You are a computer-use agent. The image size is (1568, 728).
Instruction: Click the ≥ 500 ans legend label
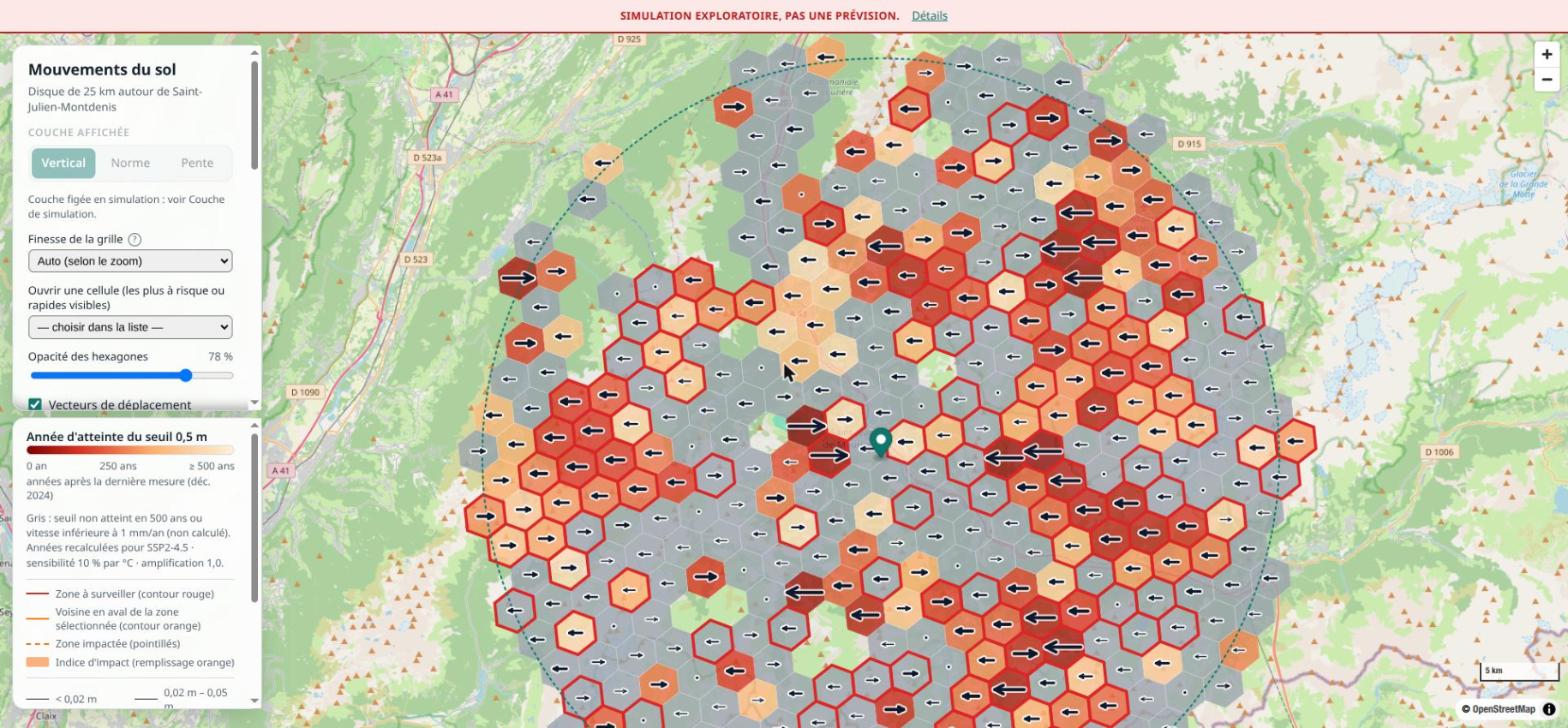[x=211, y=466]
